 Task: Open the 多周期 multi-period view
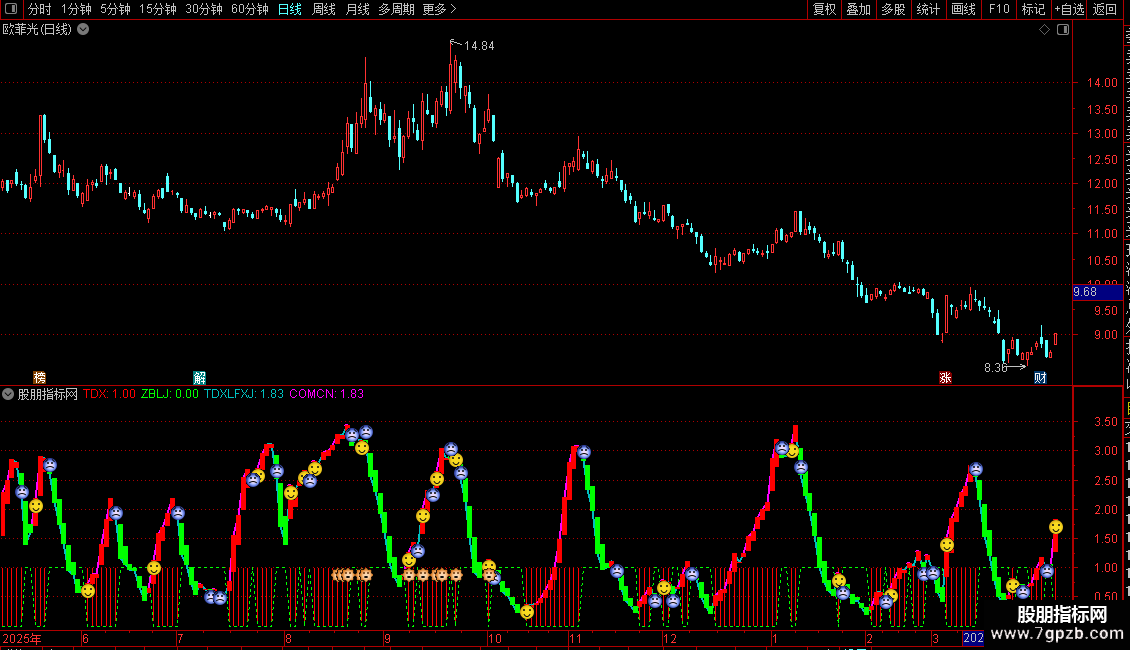coord(396,9)
